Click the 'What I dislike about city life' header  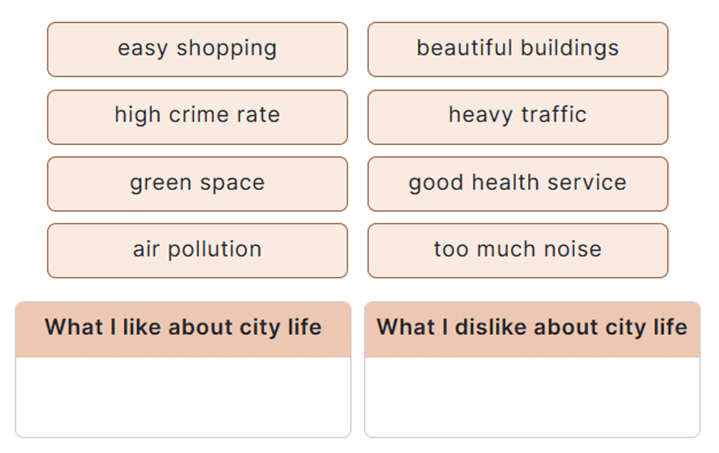coord(532,328)
